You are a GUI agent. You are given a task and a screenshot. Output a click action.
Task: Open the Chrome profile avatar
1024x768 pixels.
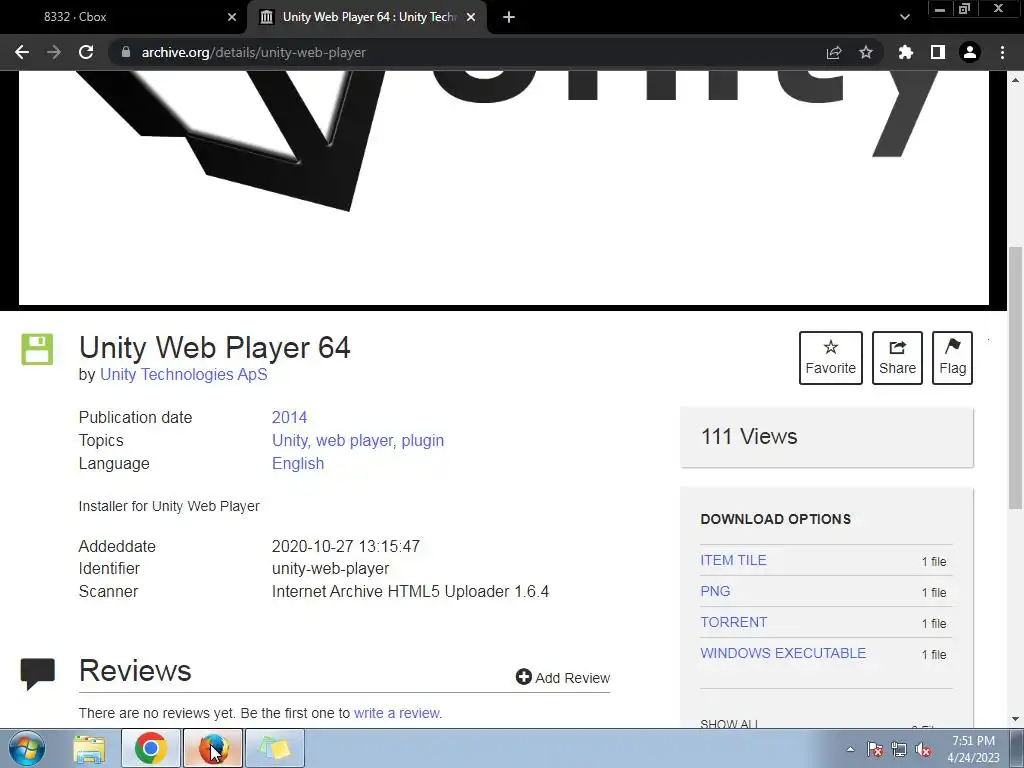(x=970, y=52)
